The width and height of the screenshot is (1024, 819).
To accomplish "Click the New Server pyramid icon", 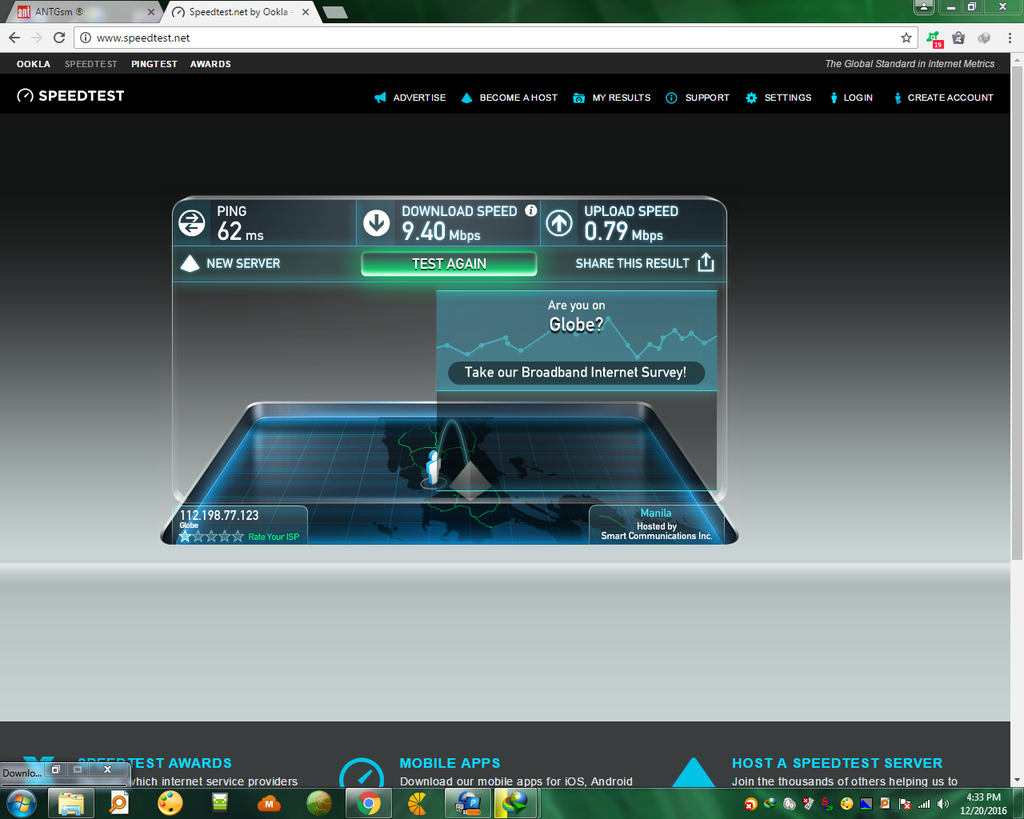I will [189, 263].
